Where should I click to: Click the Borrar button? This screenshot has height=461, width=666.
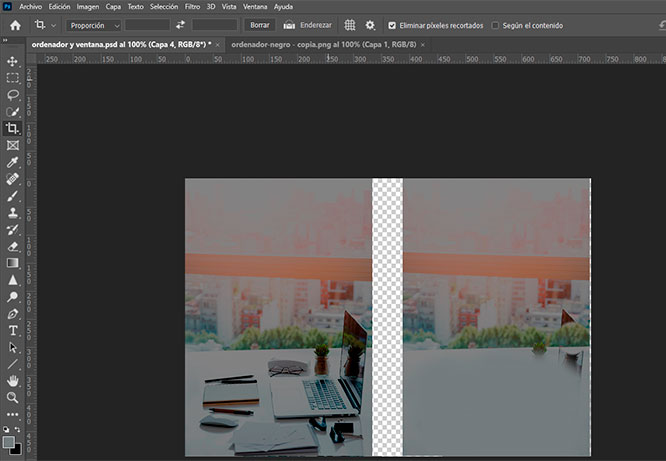[x=259, y=25]
